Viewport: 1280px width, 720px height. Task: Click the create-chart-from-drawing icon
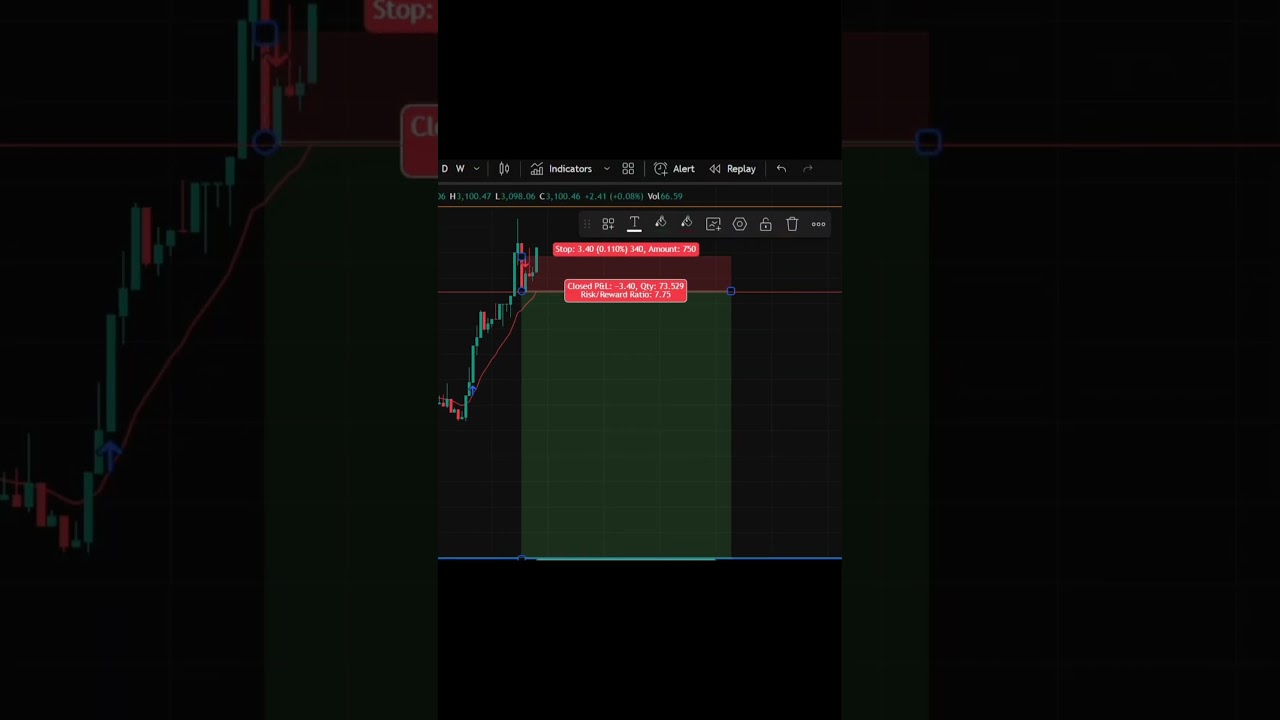(713, 224)
